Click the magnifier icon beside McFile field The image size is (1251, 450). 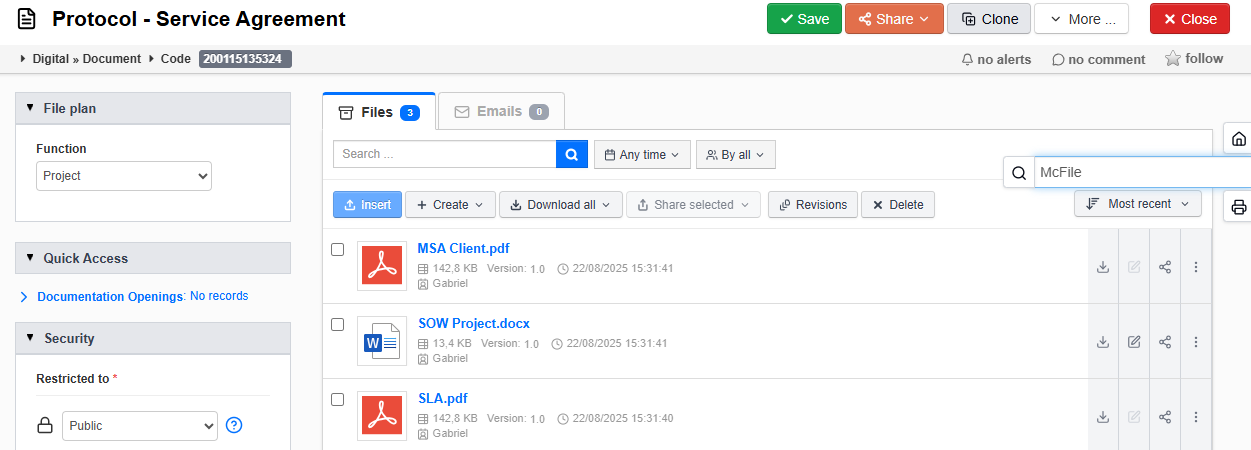(1019, 173)
